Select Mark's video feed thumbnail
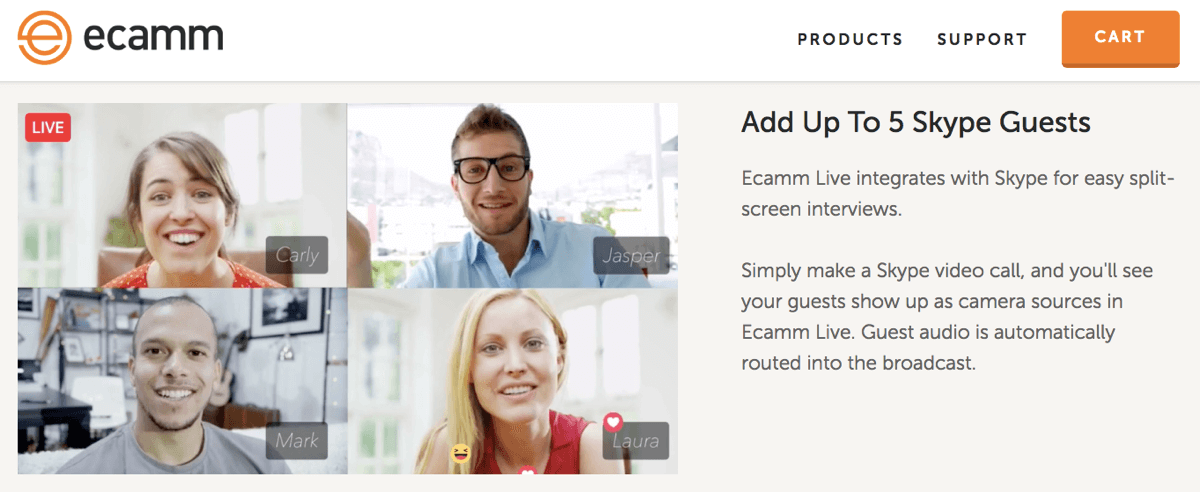1200x492 pixels. coord(182,381)
